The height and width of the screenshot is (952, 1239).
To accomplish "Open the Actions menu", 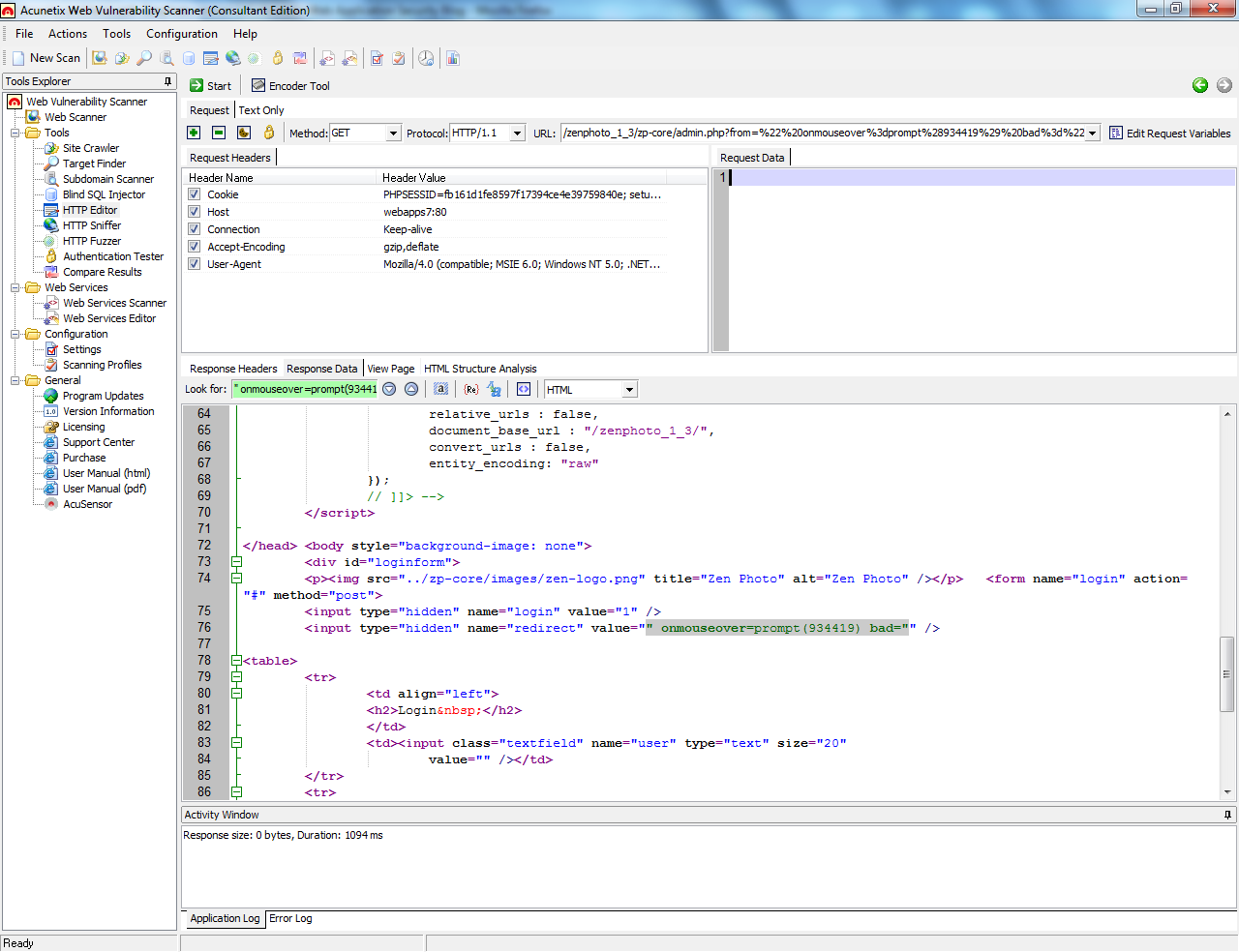I will 68,34.
